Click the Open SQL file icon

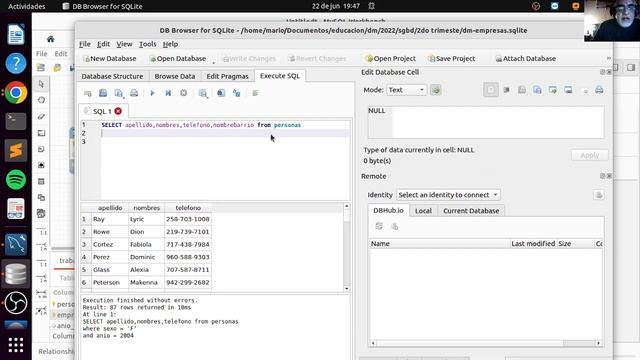(103, 93)
